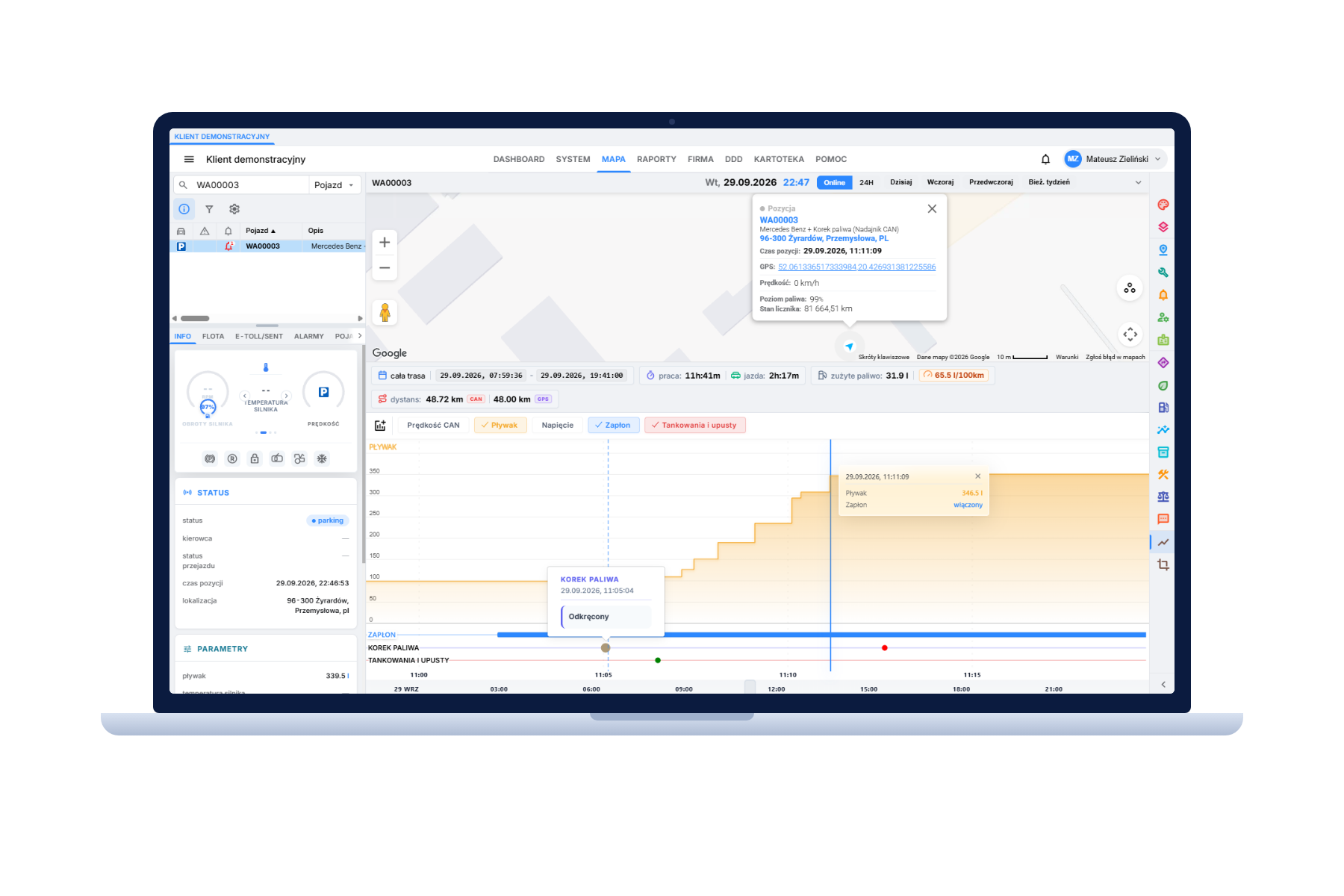
Task: Select the 24H time range
Action: point(866,183)
